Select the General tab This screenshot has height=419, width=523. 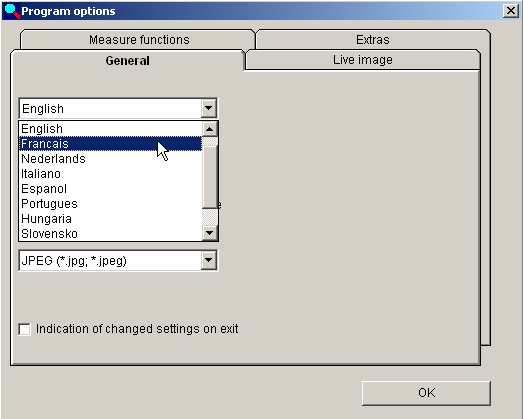(127, 61)
